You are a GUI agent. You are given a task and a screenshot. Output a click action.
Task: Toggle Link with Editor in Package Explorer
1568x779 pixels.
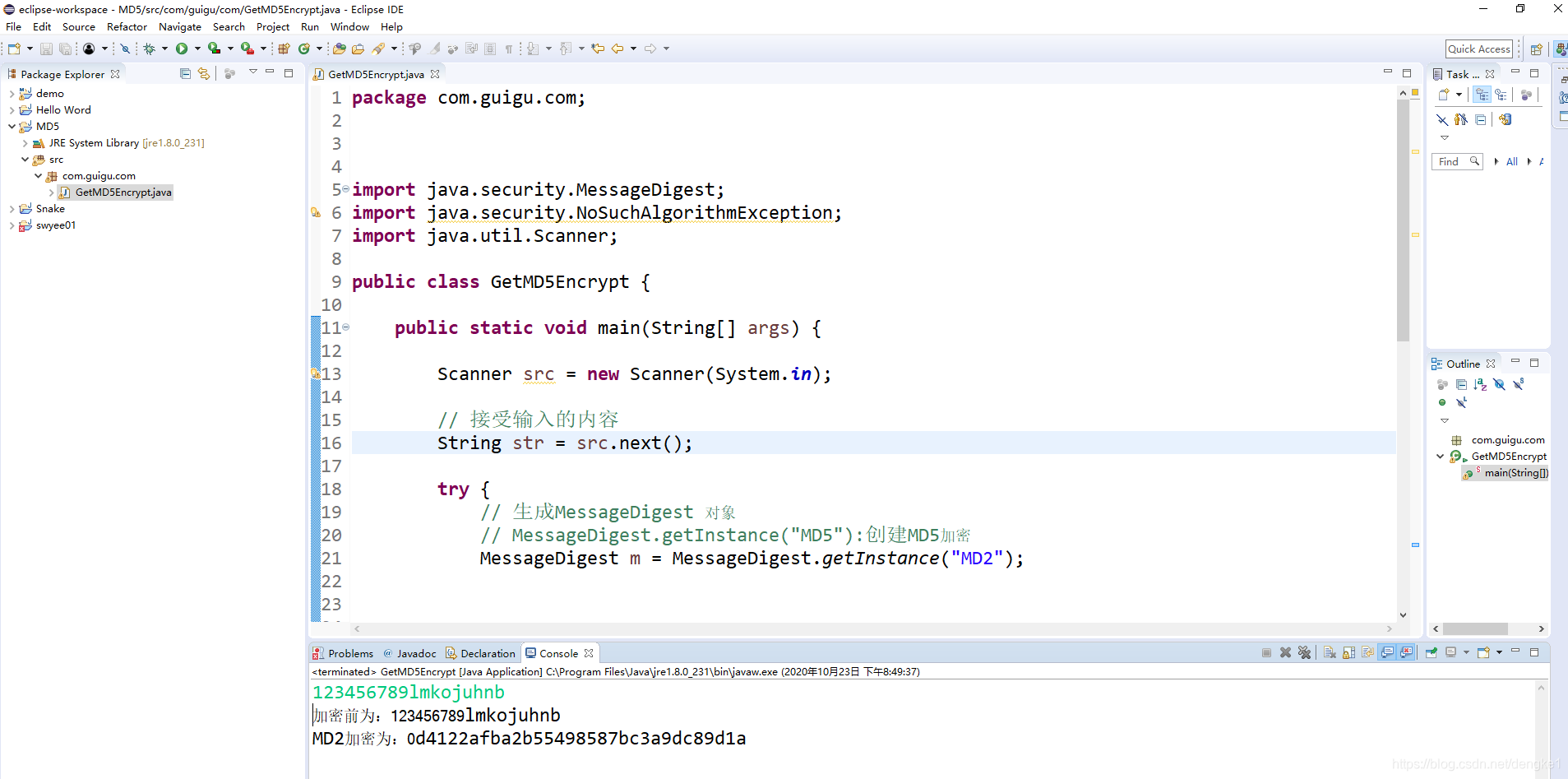tap(204, 73)
